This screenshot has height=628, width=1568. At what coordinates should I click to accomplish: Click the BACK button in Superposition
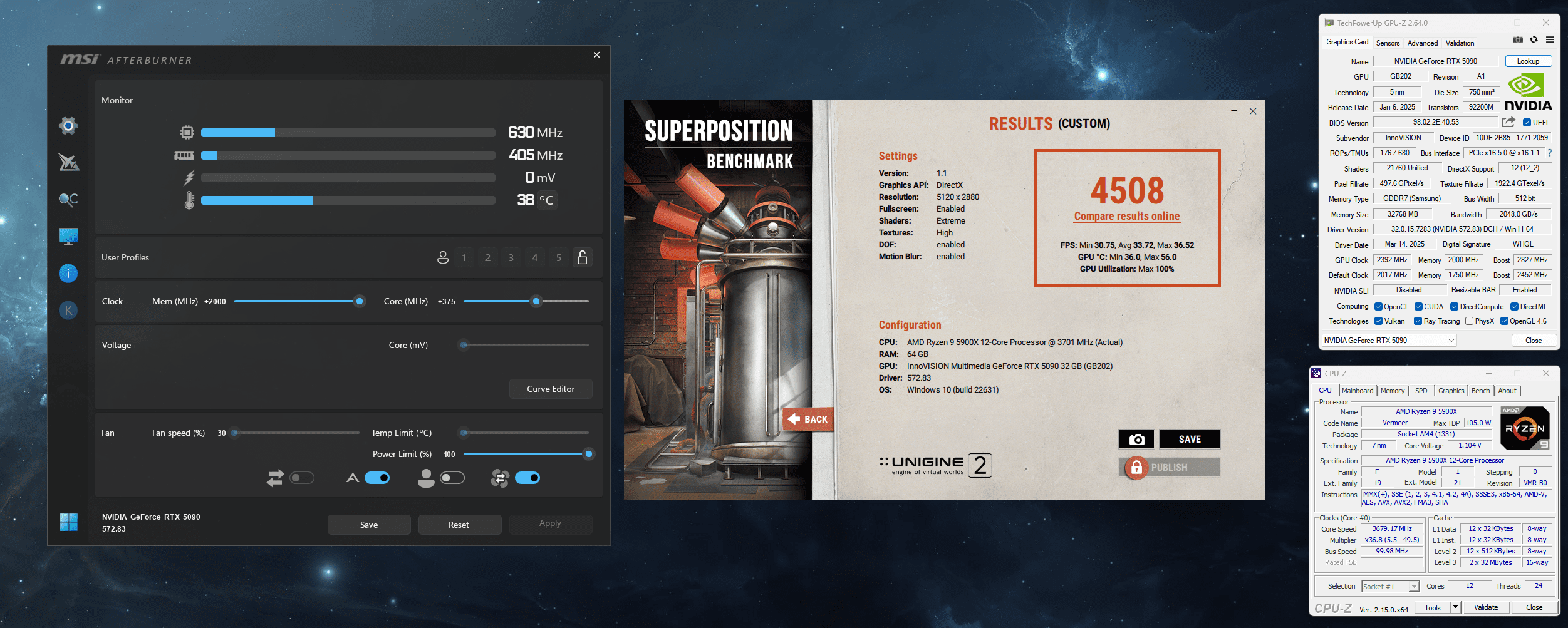(808, 420)
